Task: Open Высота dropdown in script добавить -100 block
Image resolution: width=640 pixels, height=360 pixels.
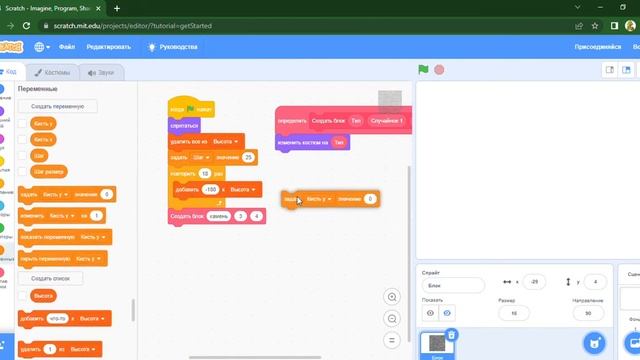Action: click(243, 189)
